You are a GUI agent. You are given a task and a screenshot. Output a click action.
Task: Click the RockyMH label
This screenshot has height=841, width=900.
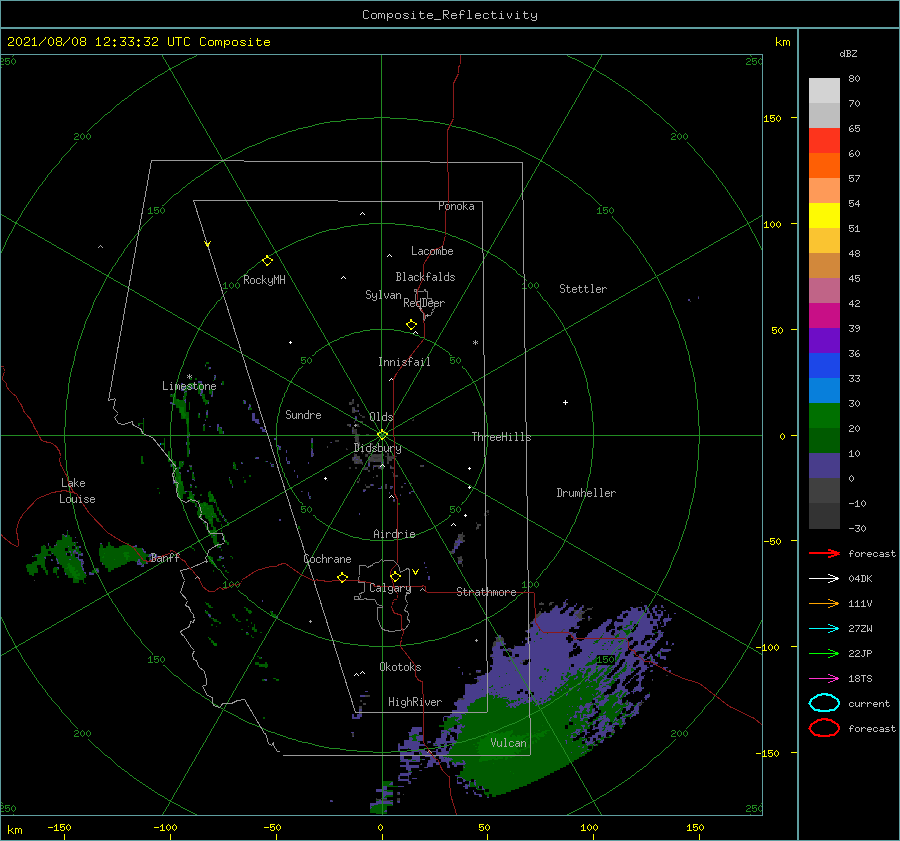click(x=264, y=280)
